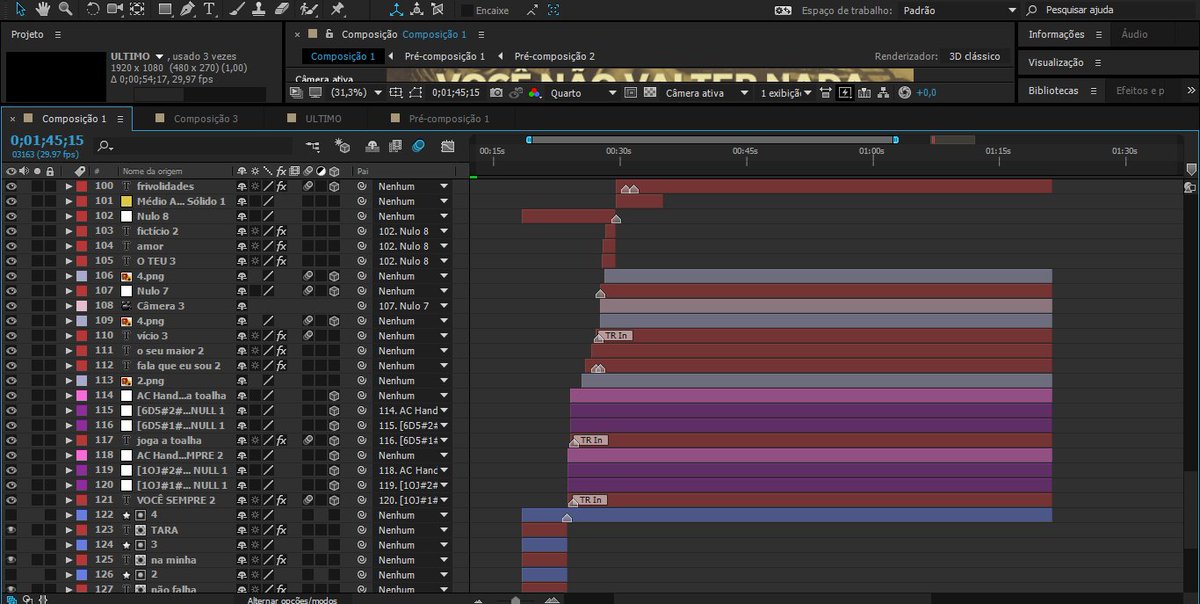Enable the Encaixe snapping checkbox
The height and width of the screenshot is (604, 1200).
click(x=467, y=10)
